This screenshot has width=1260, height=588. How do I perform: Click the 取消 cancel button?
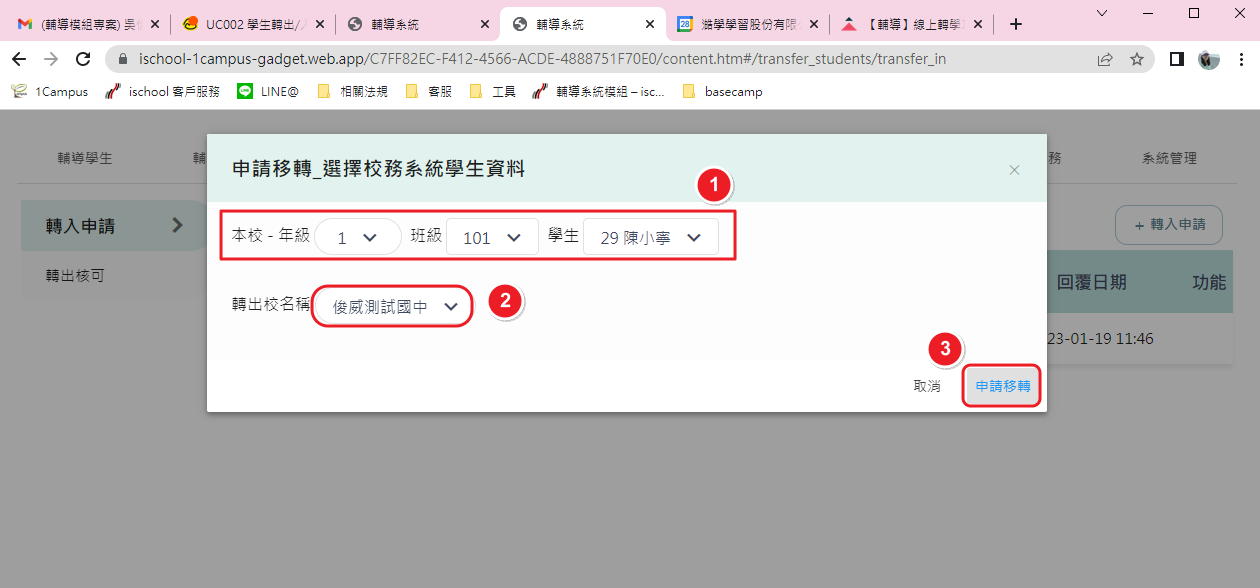927,385
